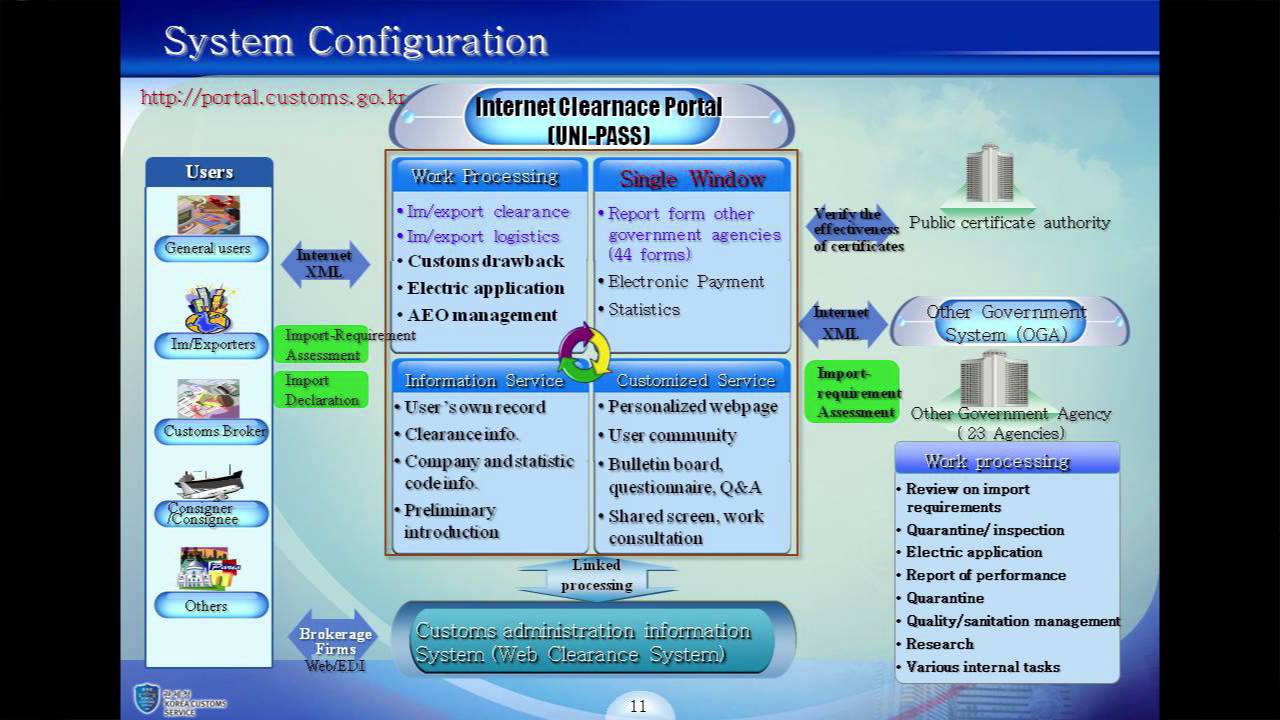Select the Im/Exporters label button
The image size is (1280, 720).
[210, 345]
